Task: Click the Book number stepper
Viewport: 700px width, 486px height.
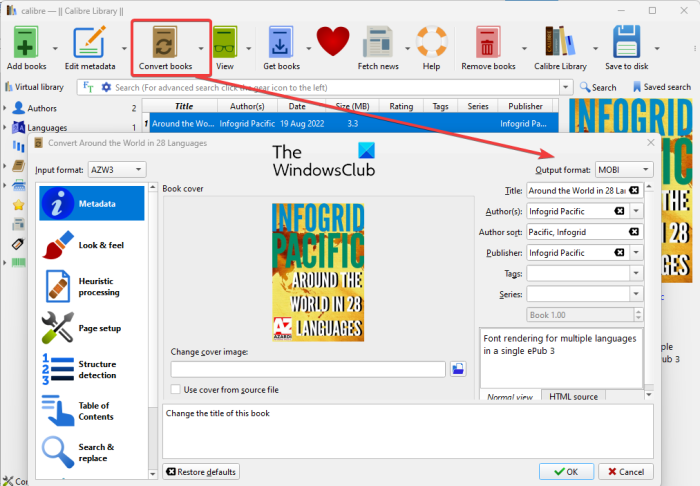Action: click(x=638, y=315)
